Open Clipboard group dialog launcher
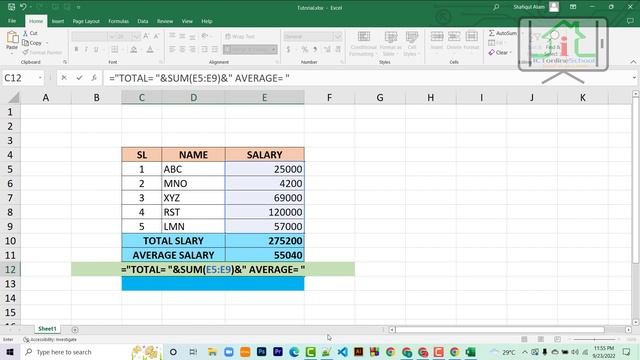Screen dimensions: 640x360 [65, 62]
